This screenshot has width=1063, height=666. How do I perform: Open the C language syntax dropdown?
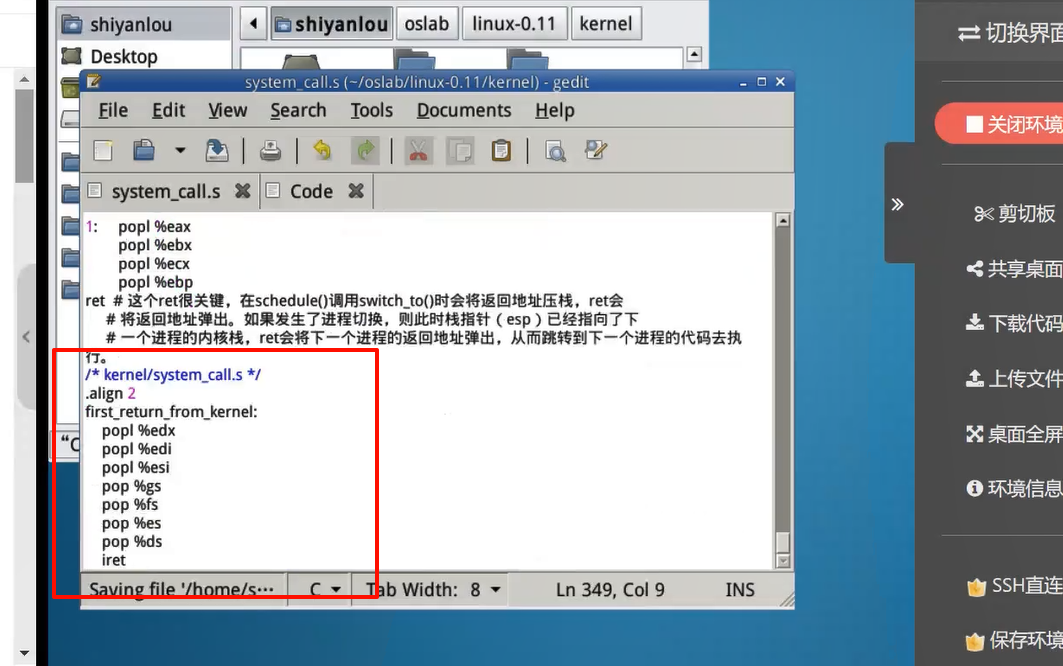pyautogui.click(x=324, y=590)
